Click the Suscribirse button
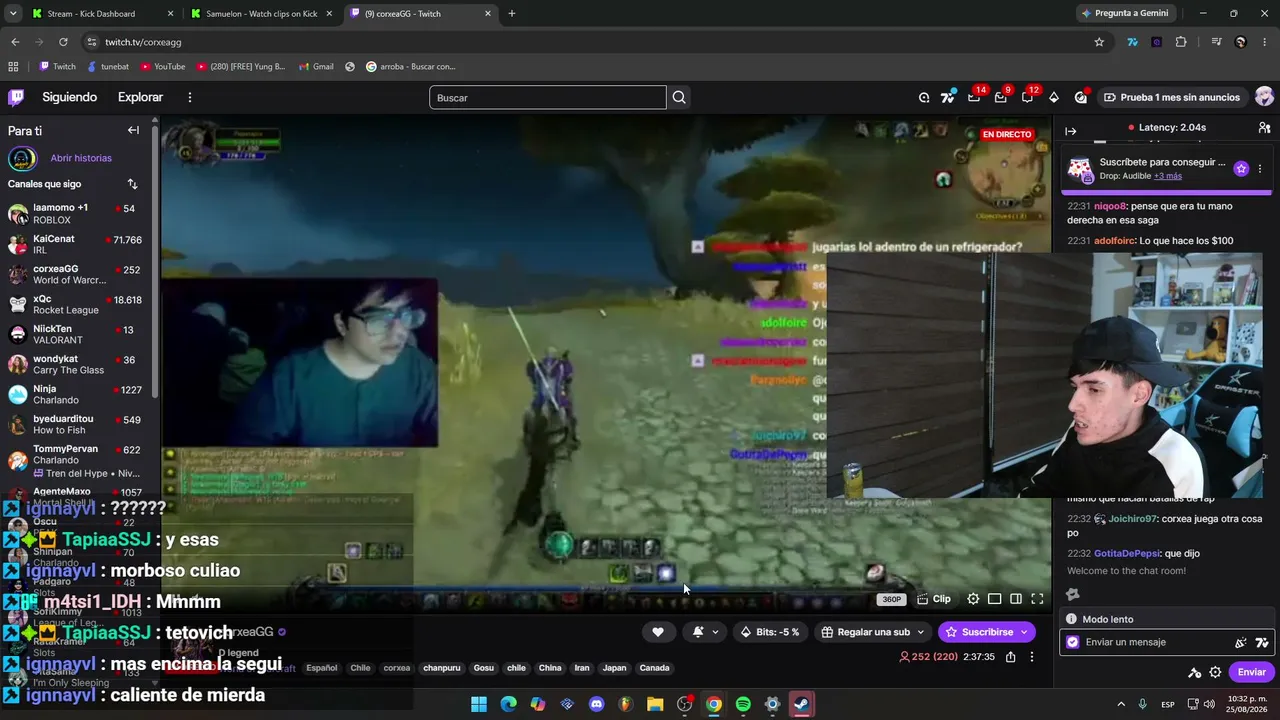This screenshot has height=720, width=1280. pos(986,632)
